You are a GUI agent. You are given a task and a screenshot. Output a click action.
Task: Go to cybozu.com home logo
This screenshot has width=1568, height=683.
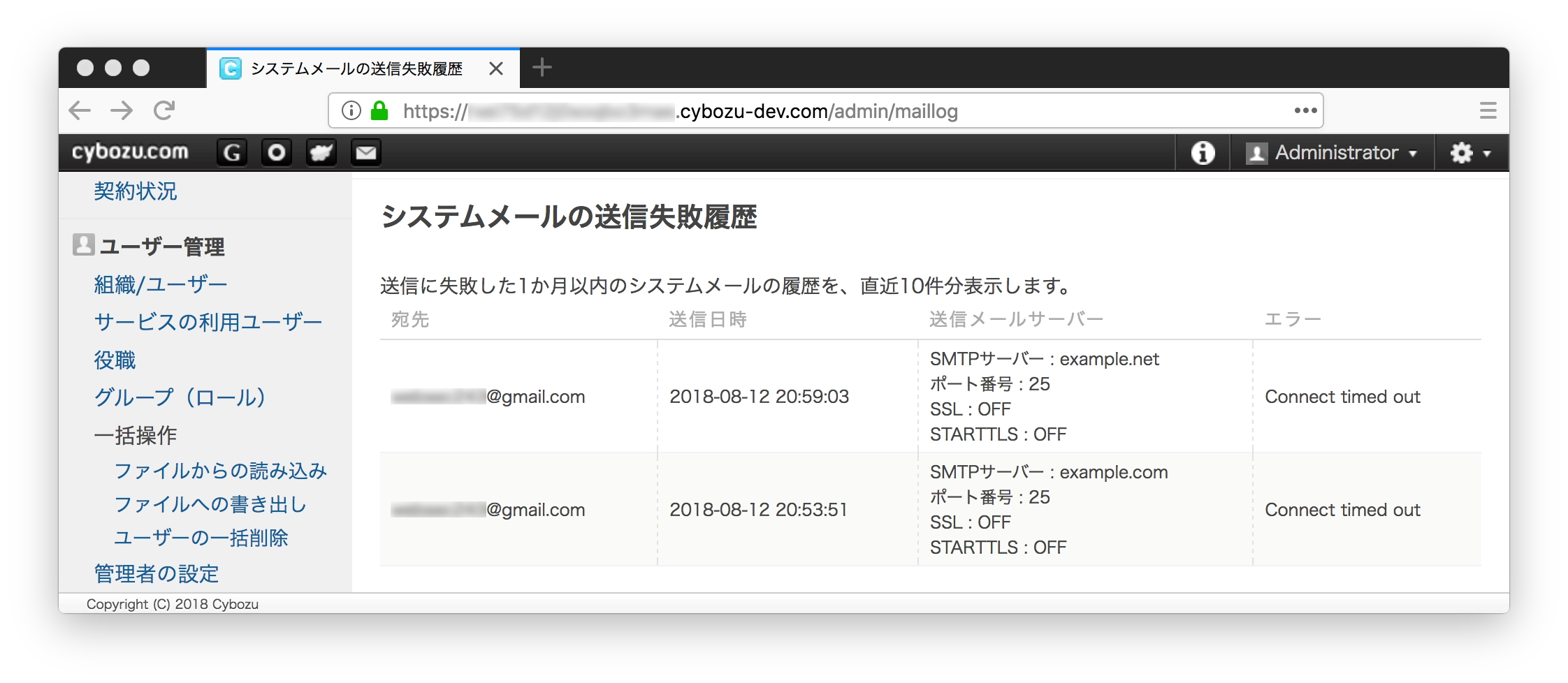point(131,152)
